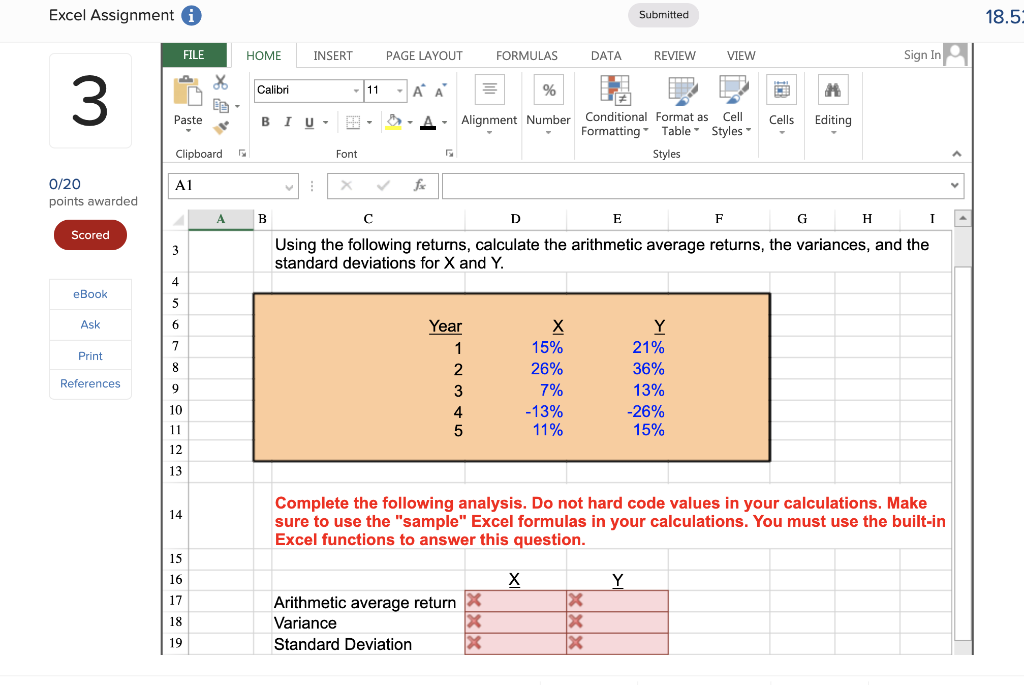Click inside the formula bar
This screenshot has height=685, width=1024.
700,186
